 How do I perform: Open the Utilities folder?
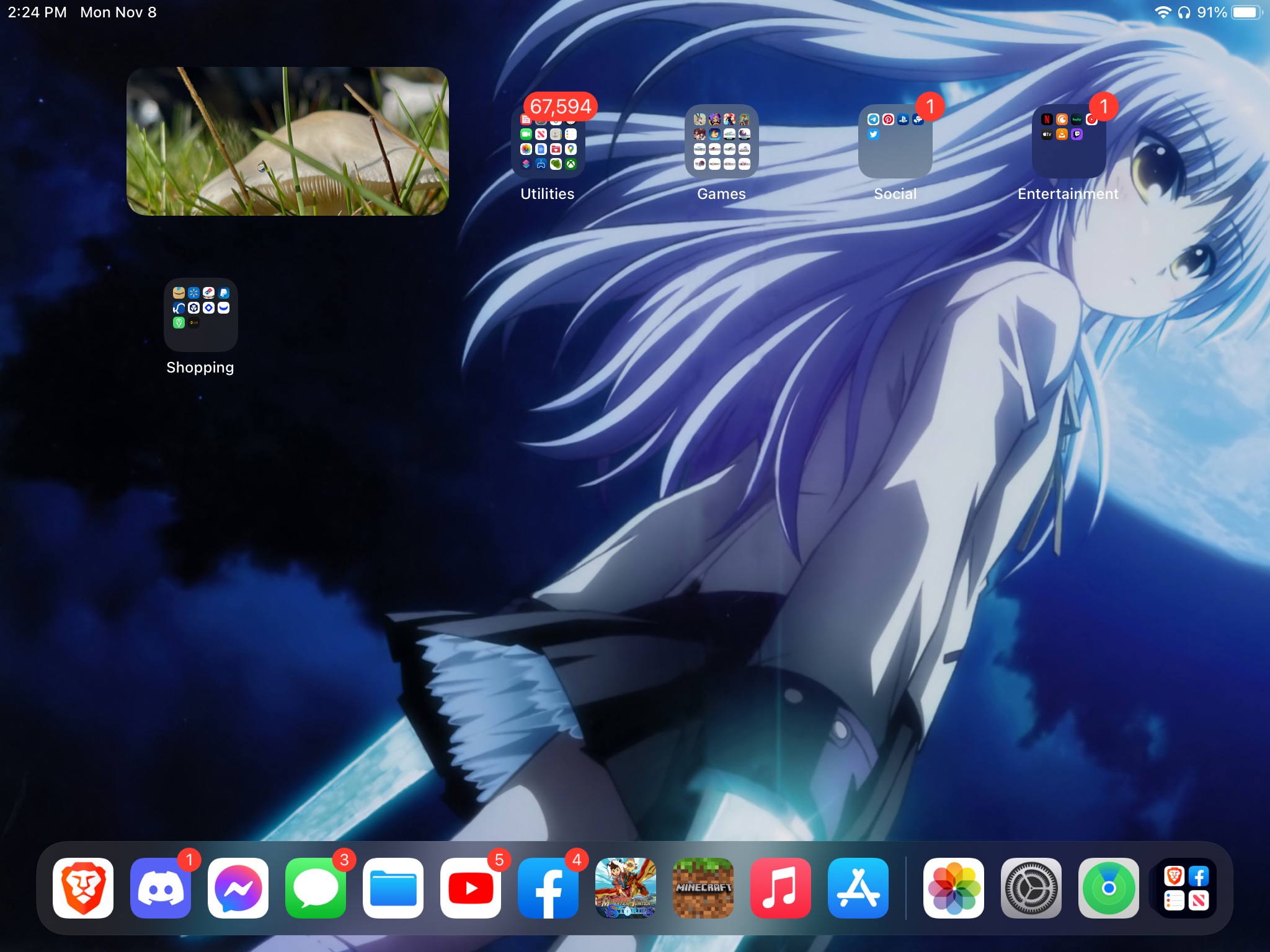click(548, 141)
